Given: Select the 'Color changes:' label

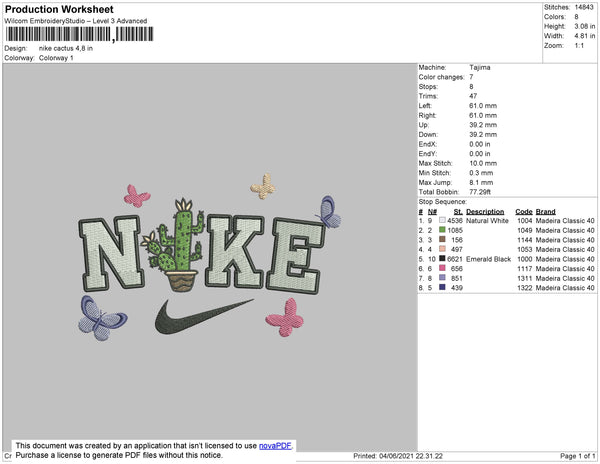Looking at the screenshot, I should coord(441,77).
